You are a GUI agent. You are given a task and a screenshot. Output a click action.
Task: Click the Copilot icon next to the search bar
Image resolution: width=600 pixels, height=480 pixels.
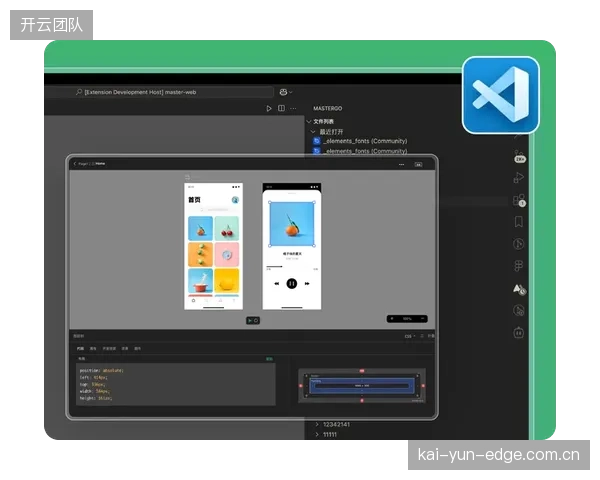pyautogui.click(x=283, y=92)
